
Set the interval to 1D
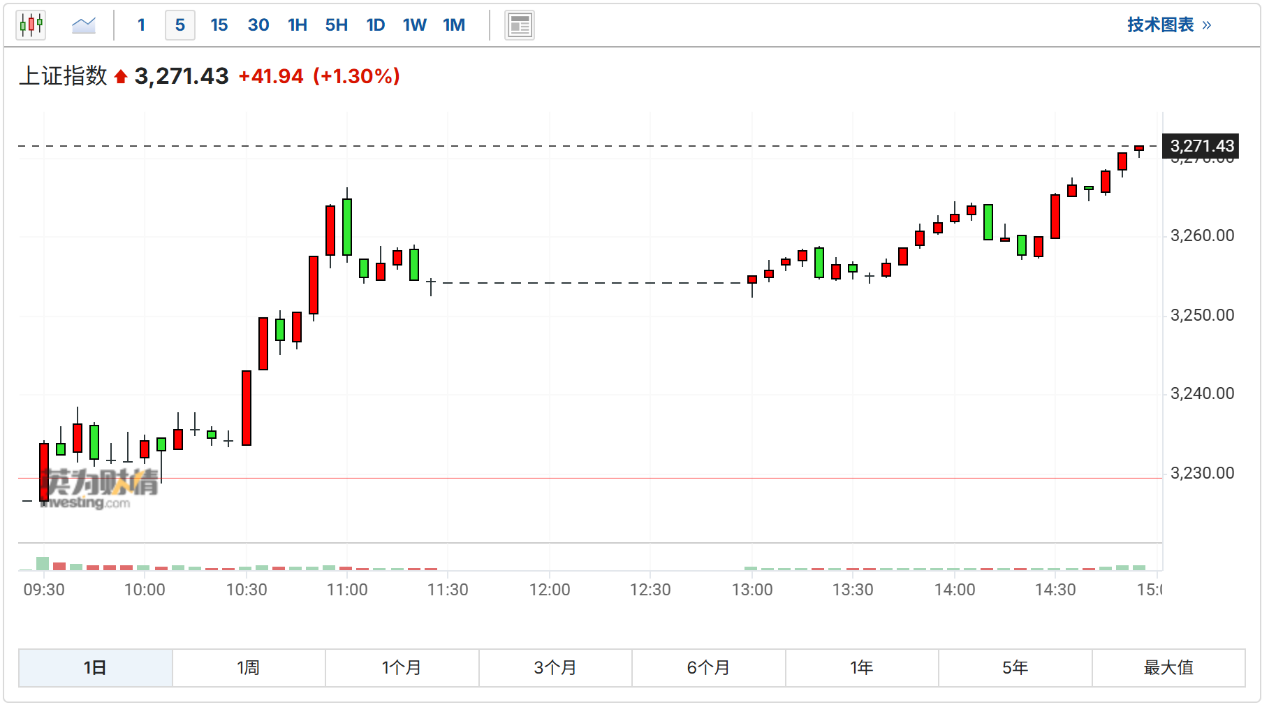[375, 25]
